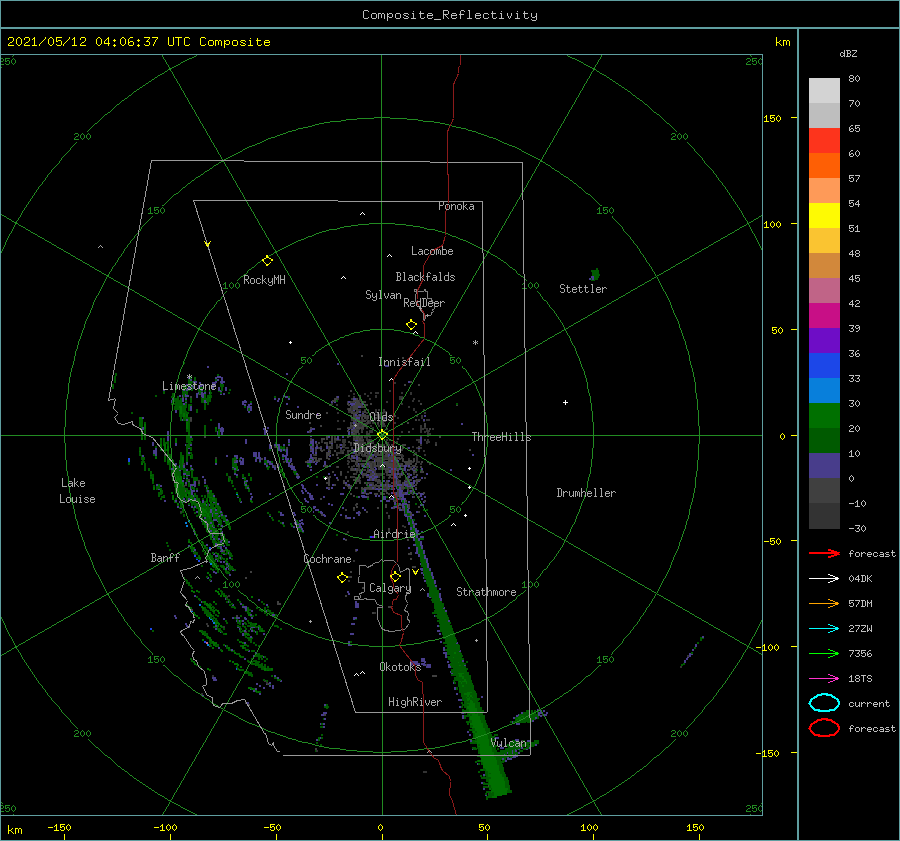This screenshot has width=900, height=841.
Task: Click the asterisk marker above Limestone
Action: click(189, 377)
